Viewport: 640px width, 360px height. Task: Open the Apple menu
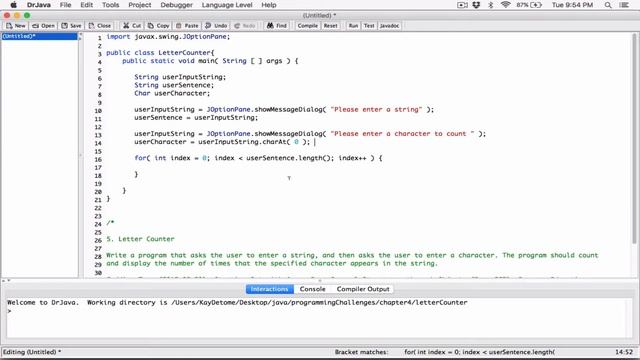point(13,5)
